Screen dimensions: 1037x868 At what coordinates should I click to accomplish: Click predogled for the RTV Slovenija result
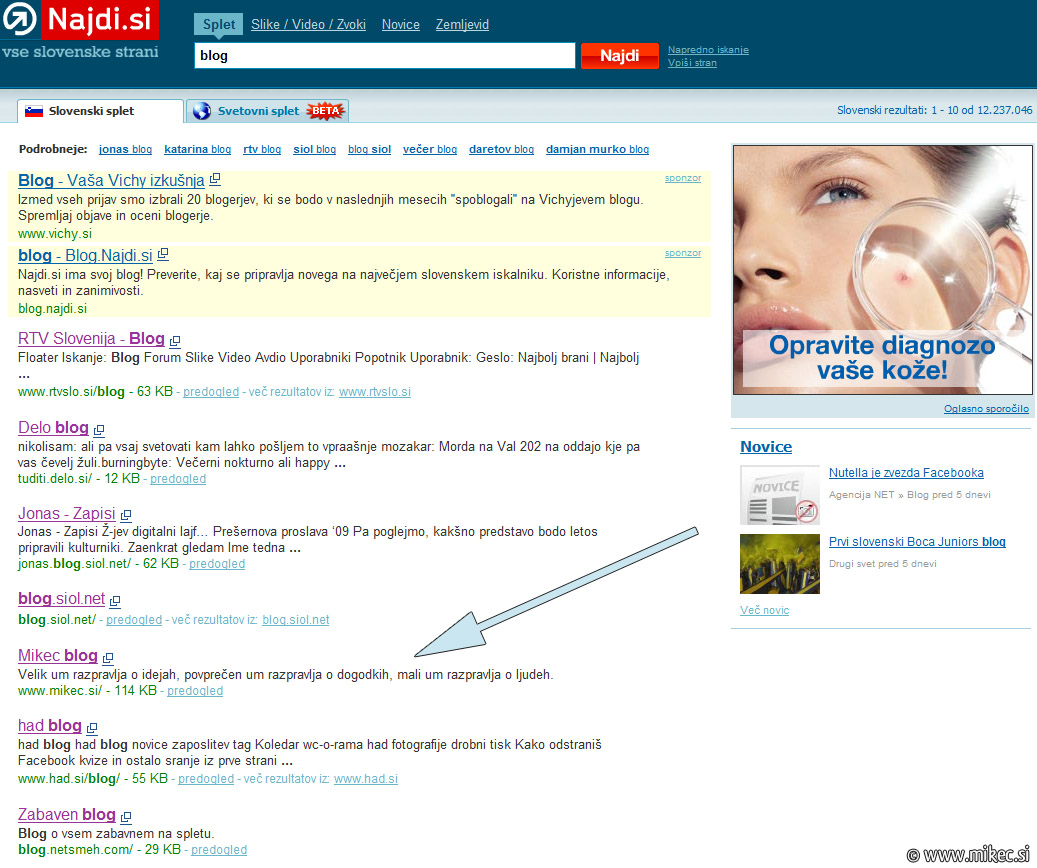(211, 392)
